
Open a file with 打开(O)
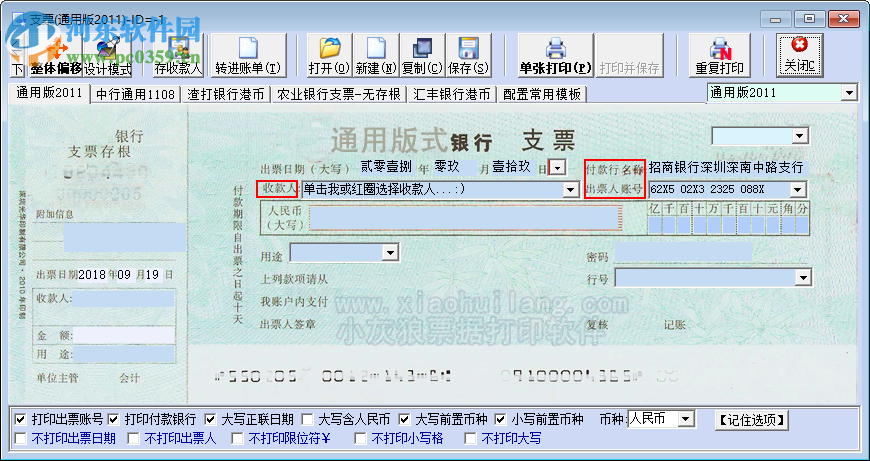point(329,55)
